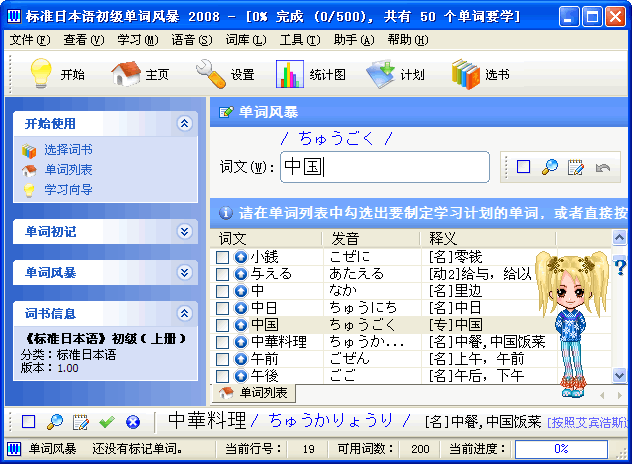Click the 词文 input field

384,167
